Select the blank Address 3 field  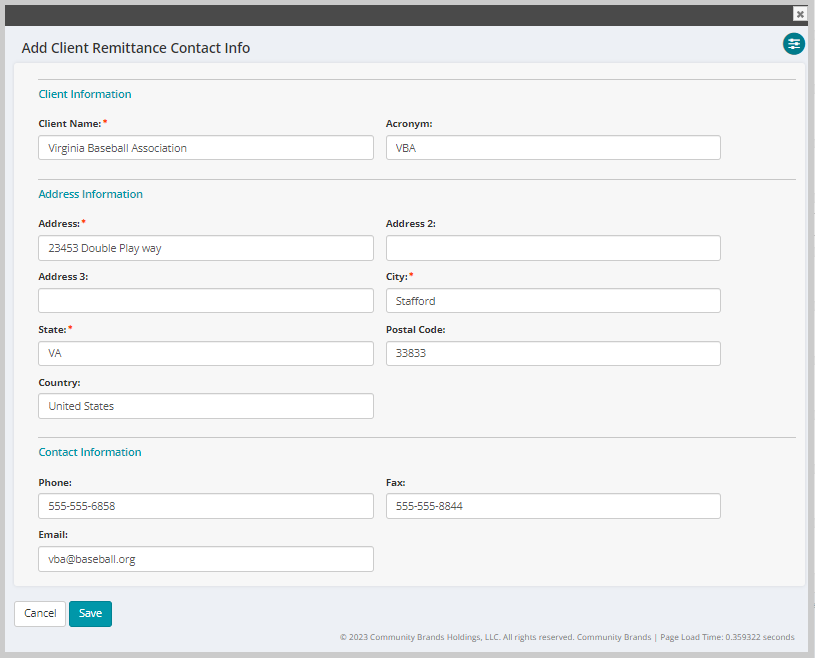point(205,300)
